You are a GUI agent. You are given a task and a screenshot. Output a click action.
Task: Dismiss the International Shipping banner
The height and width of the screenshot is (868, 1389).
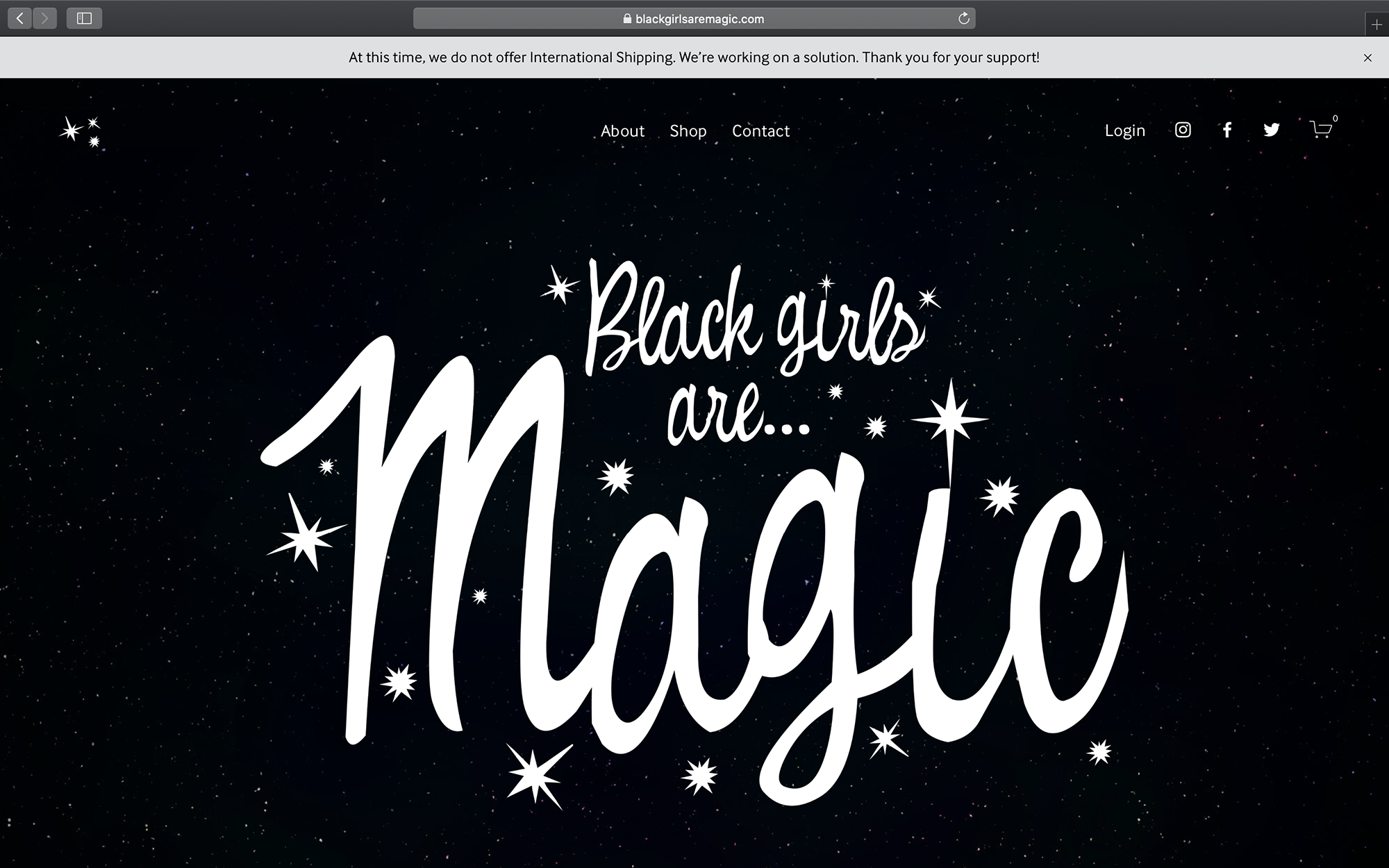click(x=1367, y=58)
